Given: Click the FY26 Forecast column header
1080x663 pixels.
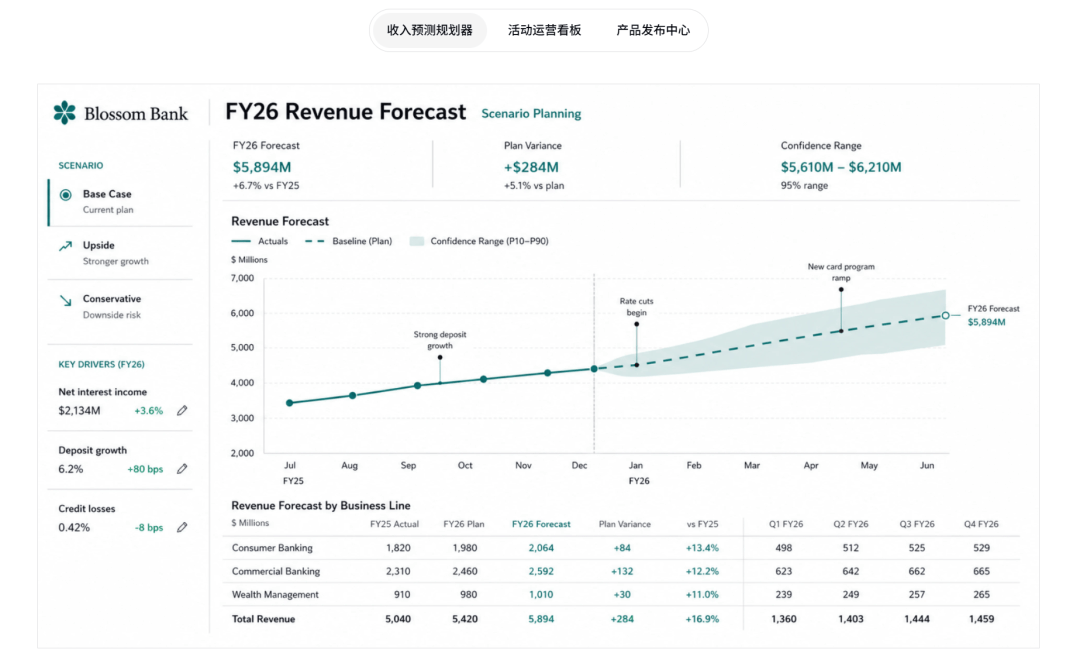Looking at the screenshot, I should [x=541, y=524].
